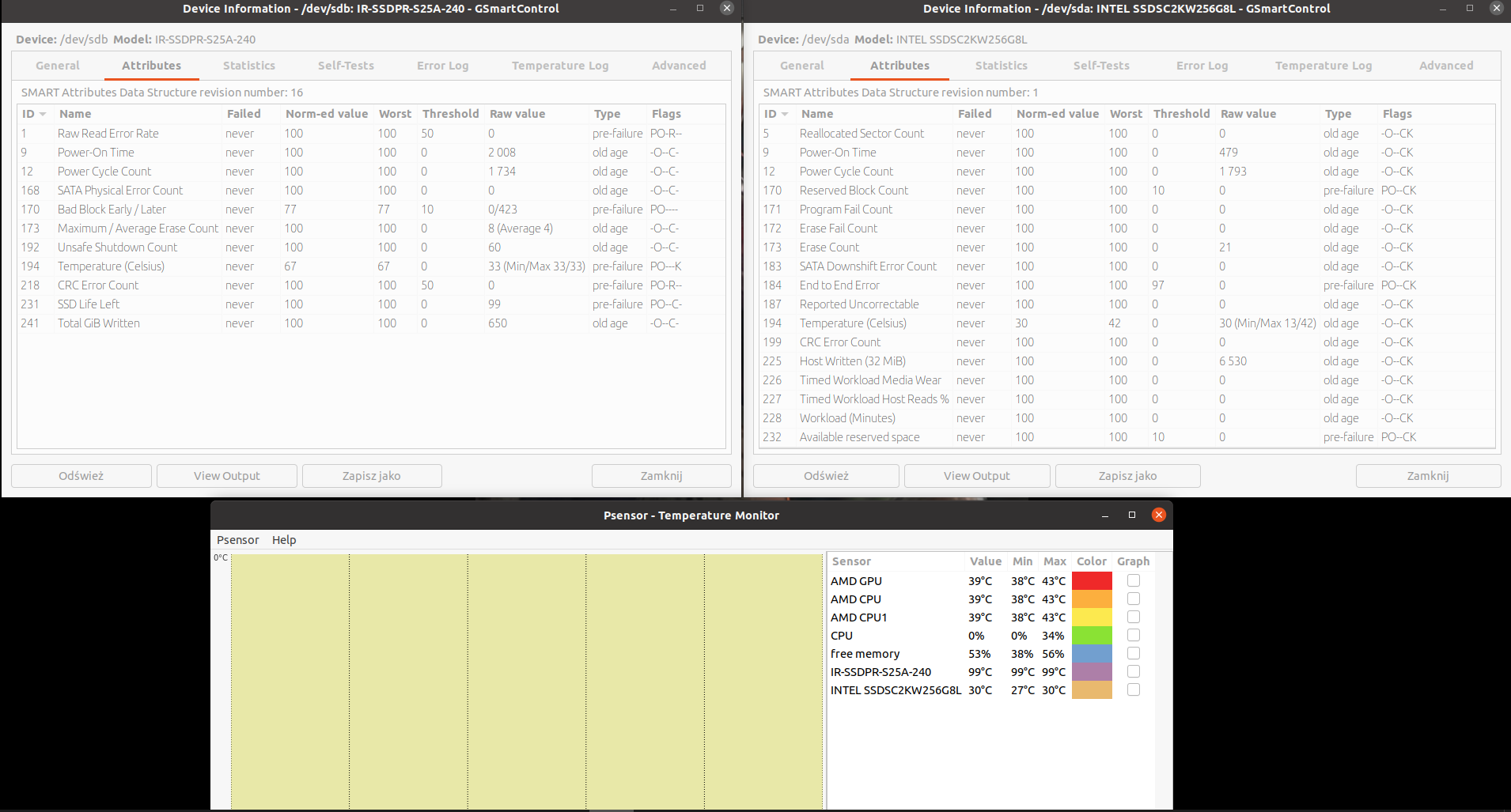Click the red AMD GPU color swatch
This screenshot has height=812, width=1511.
point(1092,580)
